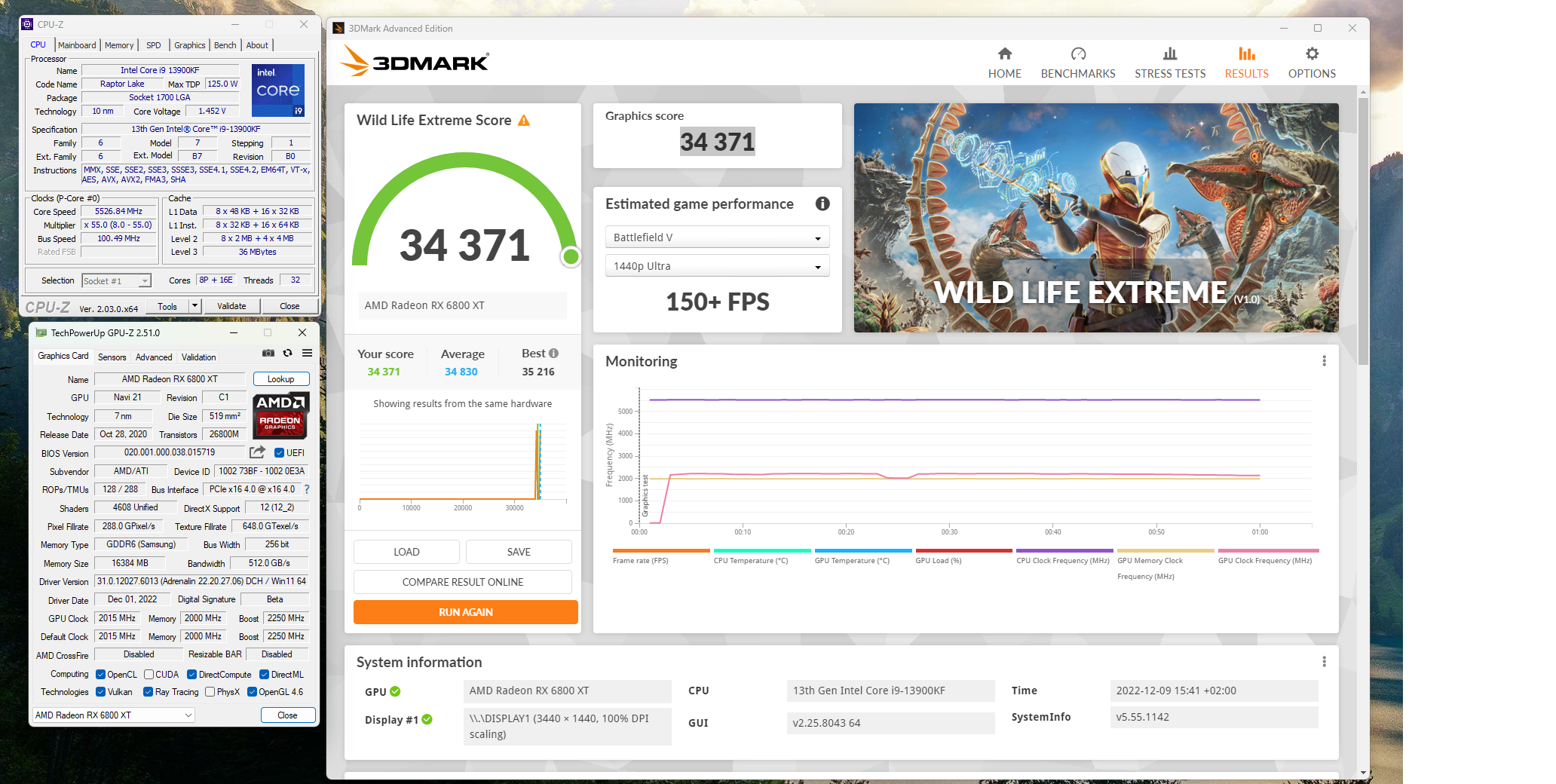Toggle the DirectCompute checkbox

[191, 675]
